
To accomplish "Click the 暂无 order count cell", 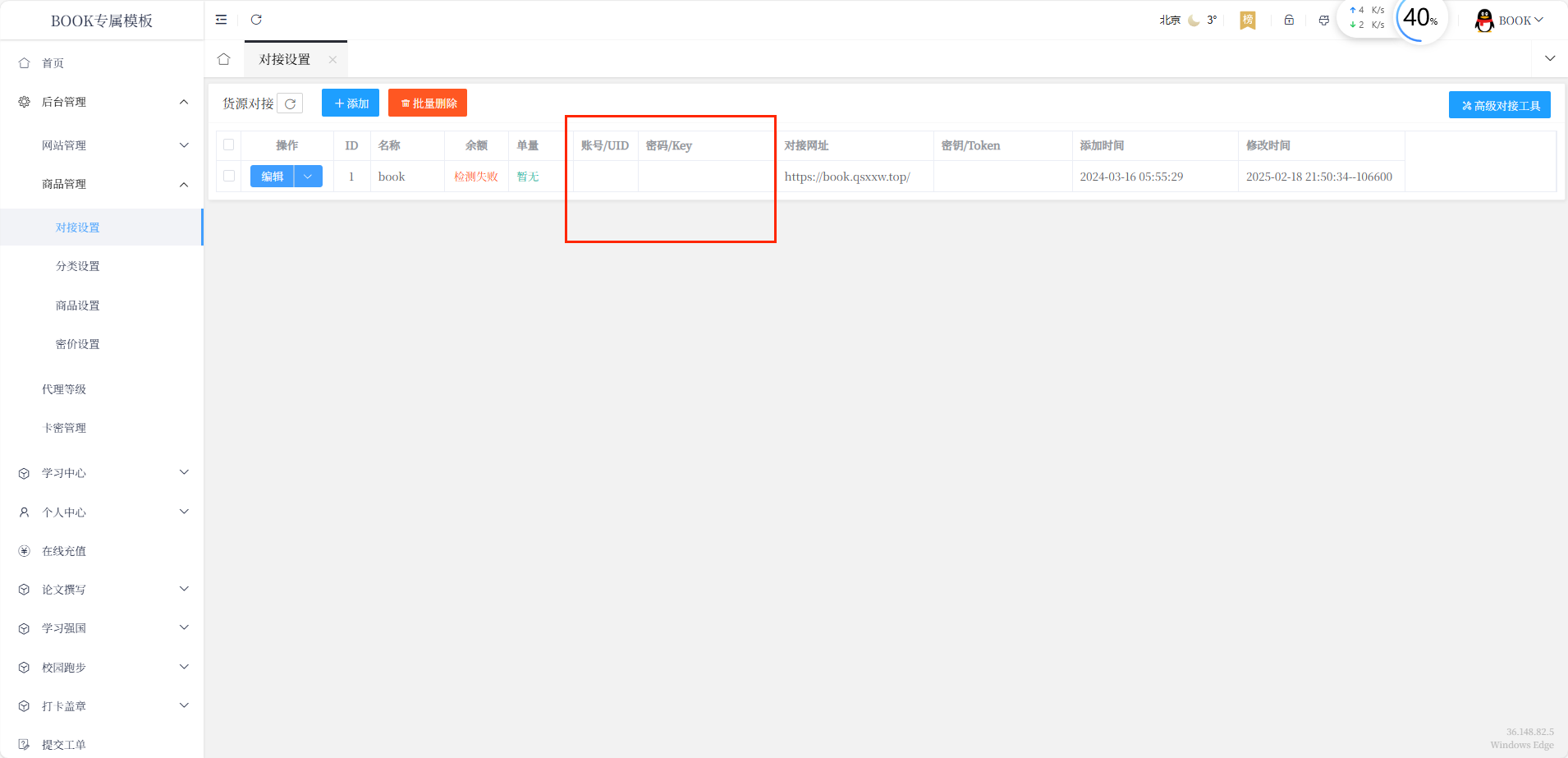I will pyautogui.click(x=528, y=177).
